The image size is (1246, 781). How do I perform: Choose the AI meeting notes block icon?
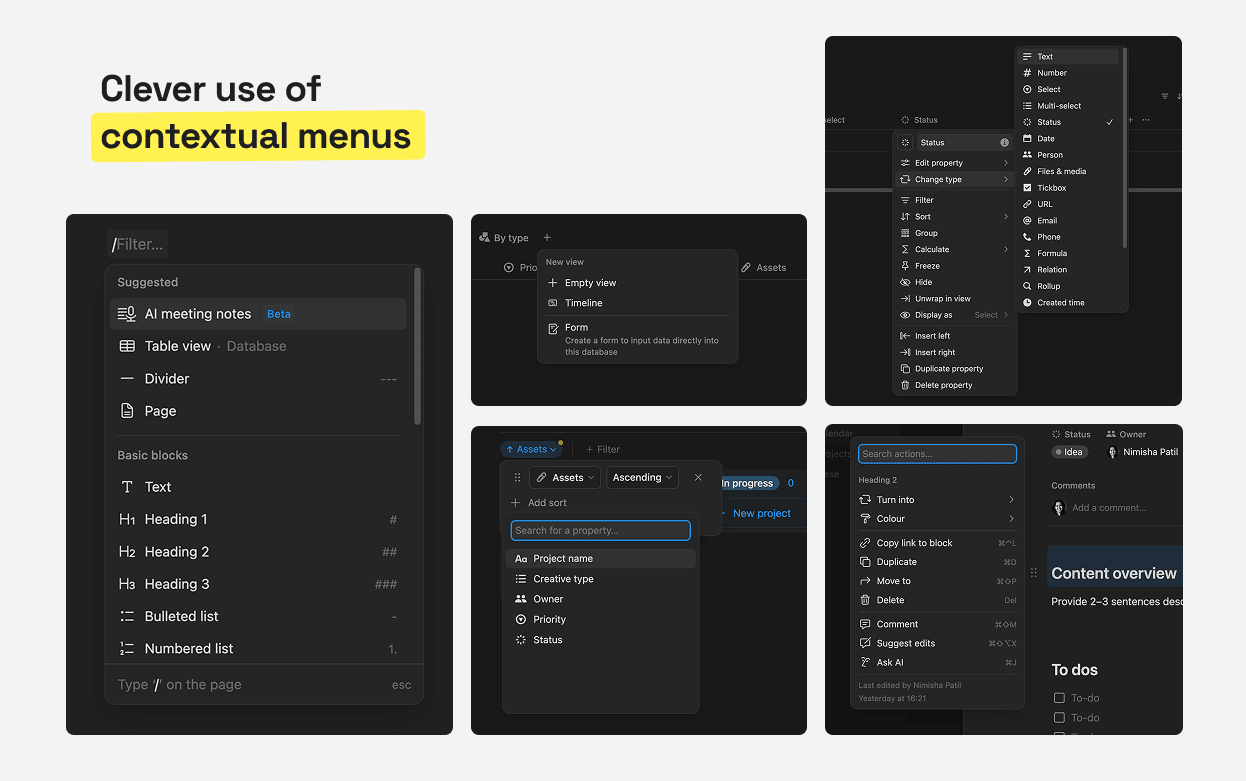(x=127, y=314)
